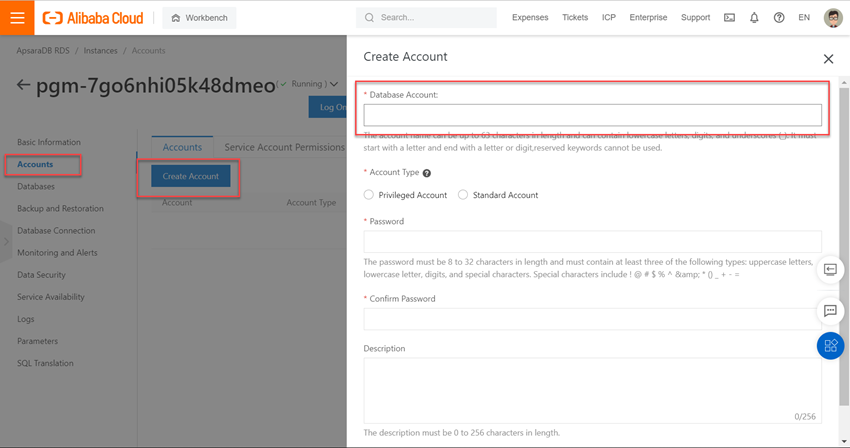
Task: Click the back arrow beside instance name
Action: 23,85
